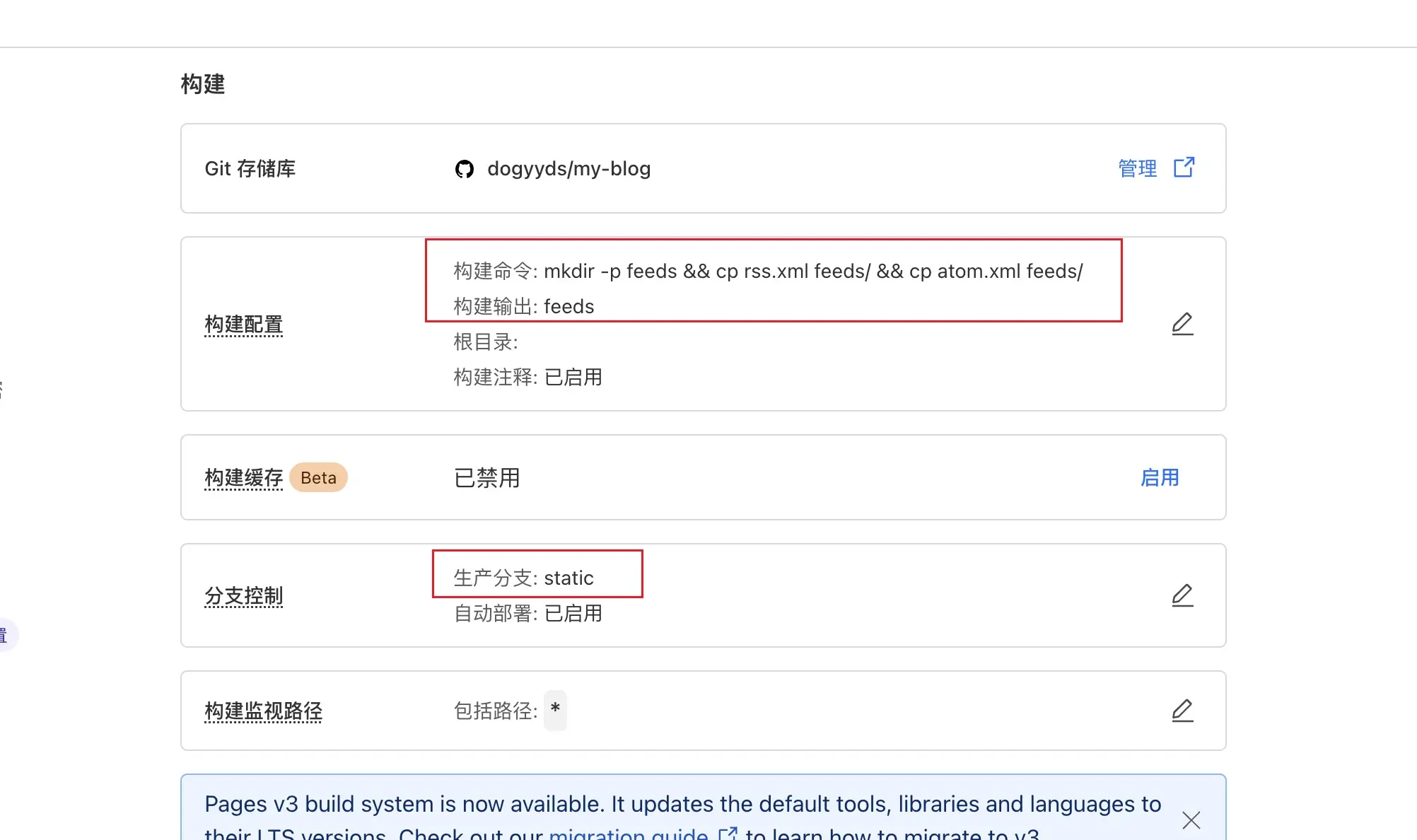The height and width of the screenshot is (840, 1417).
Task: Open the edit icon for 构建监视路径
Action: (1182, 711)
